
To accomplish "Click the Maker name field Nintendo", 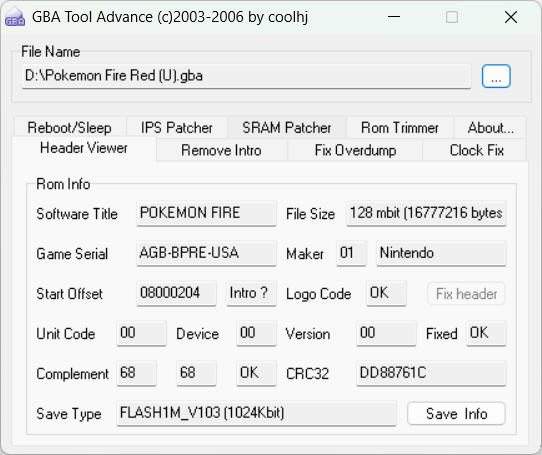I will click(441, 253).
